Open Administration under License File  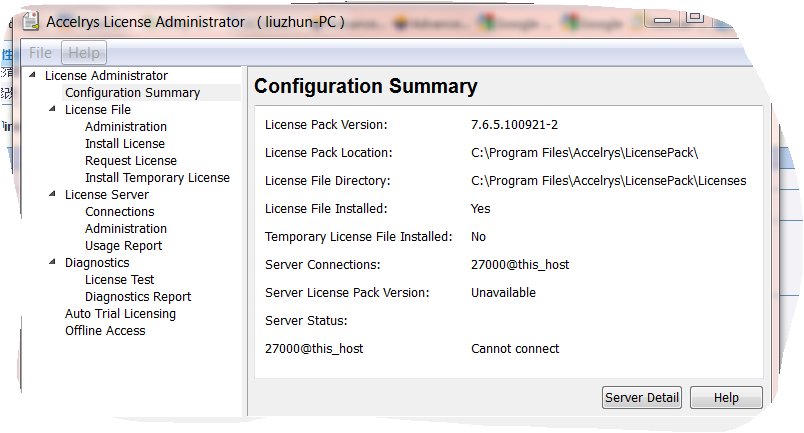point(126,127)
